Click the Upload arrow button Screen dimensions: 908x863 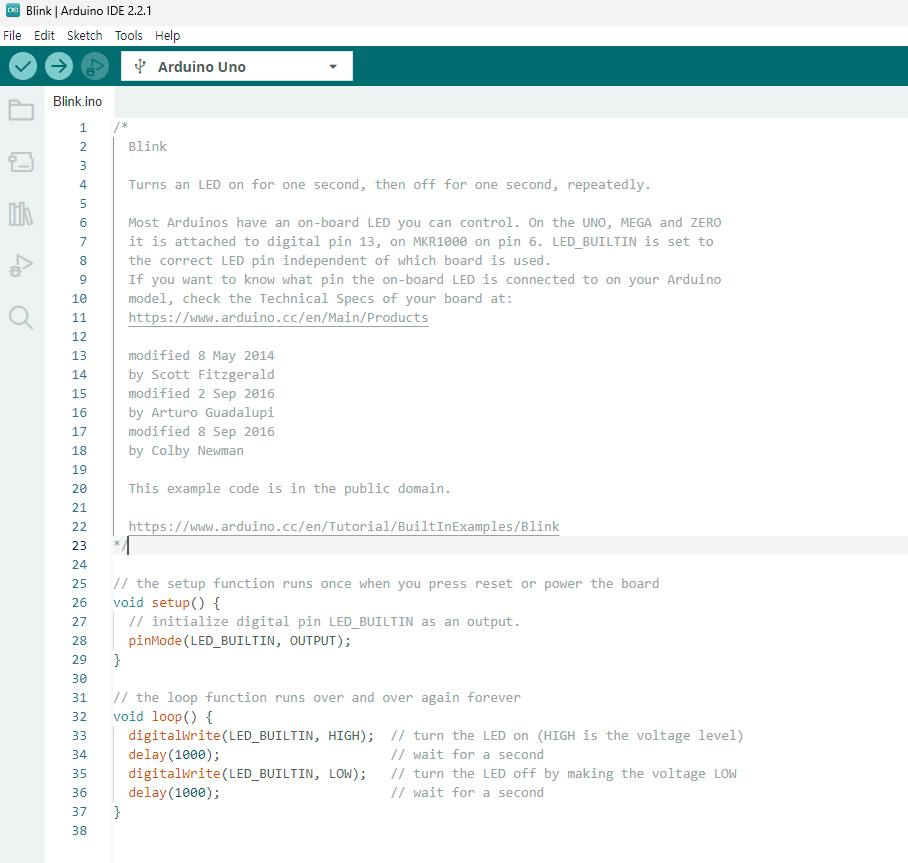[x=59, y=67]
